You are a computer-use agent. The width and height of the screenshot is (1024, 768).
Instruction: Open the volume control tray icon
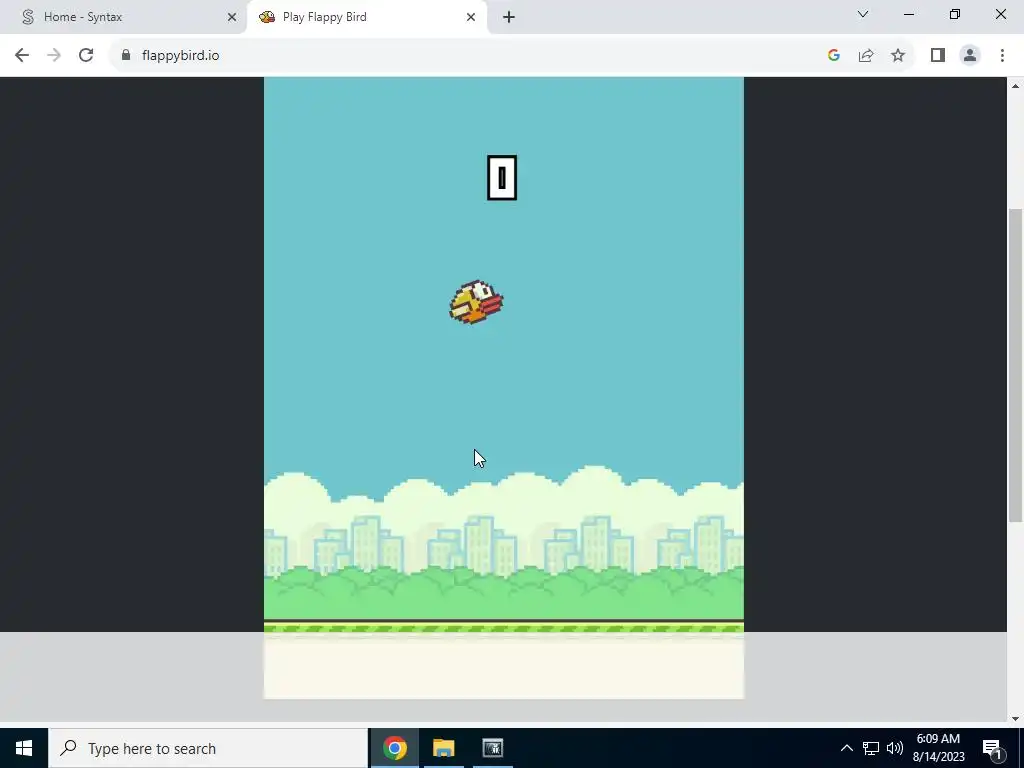(x=895, y=748)
